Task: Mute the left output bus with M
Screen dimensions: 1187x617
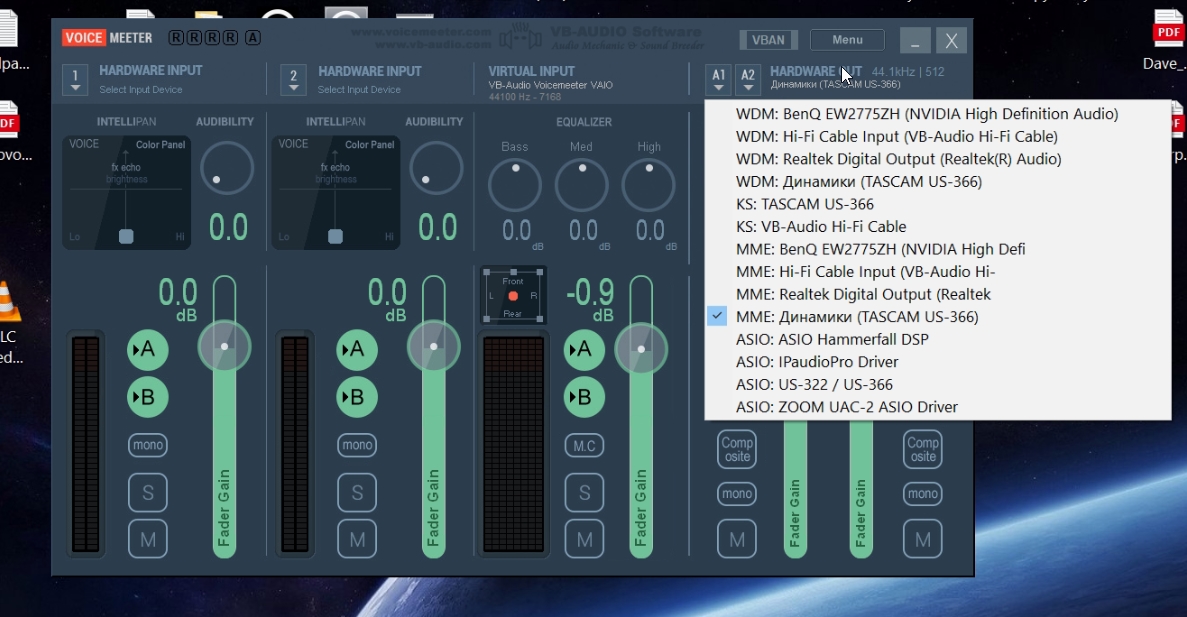Action: tap(737, 540)
